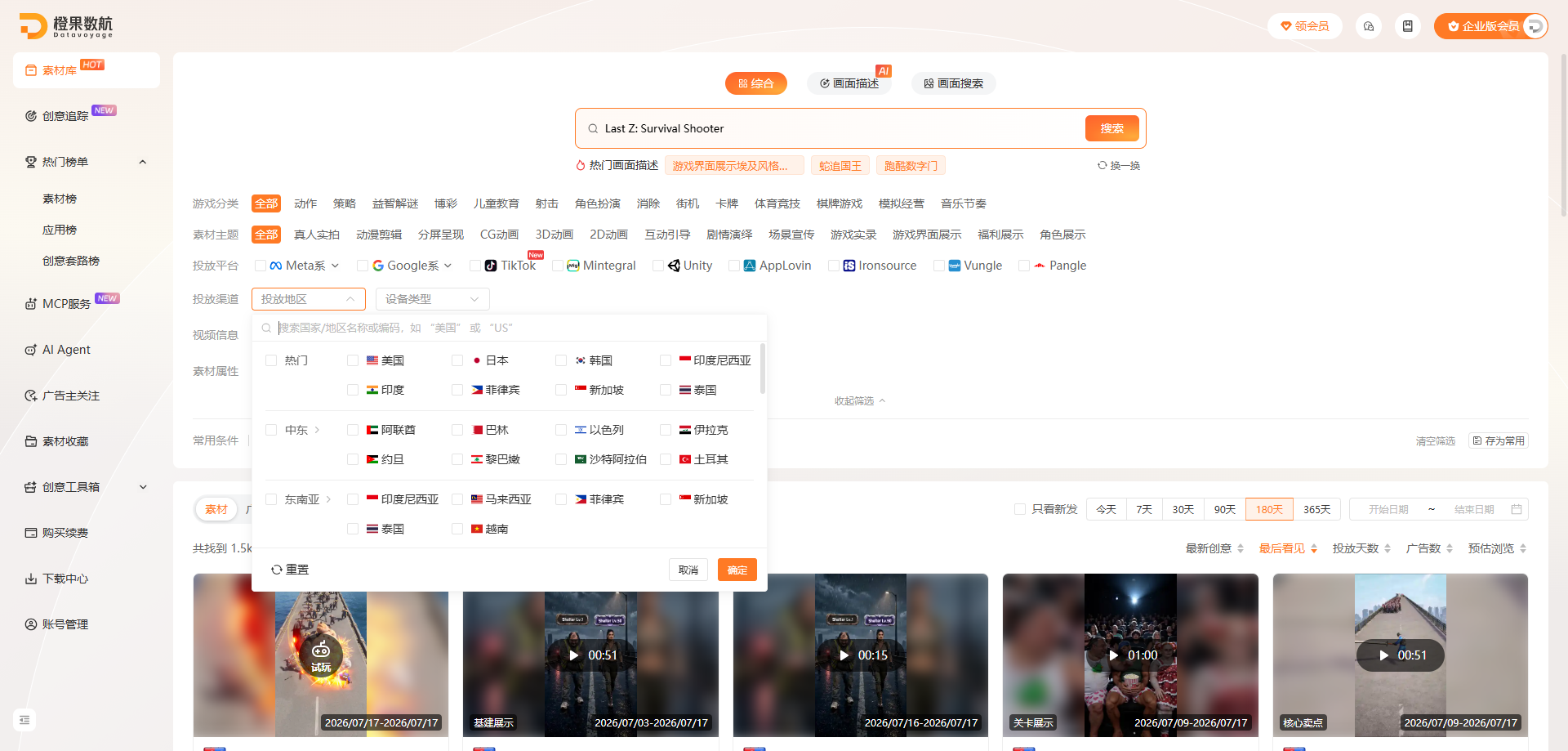The image size is (1568, 751).
Task: Cancel the region popup with 取消
Action: click(688, 570)
